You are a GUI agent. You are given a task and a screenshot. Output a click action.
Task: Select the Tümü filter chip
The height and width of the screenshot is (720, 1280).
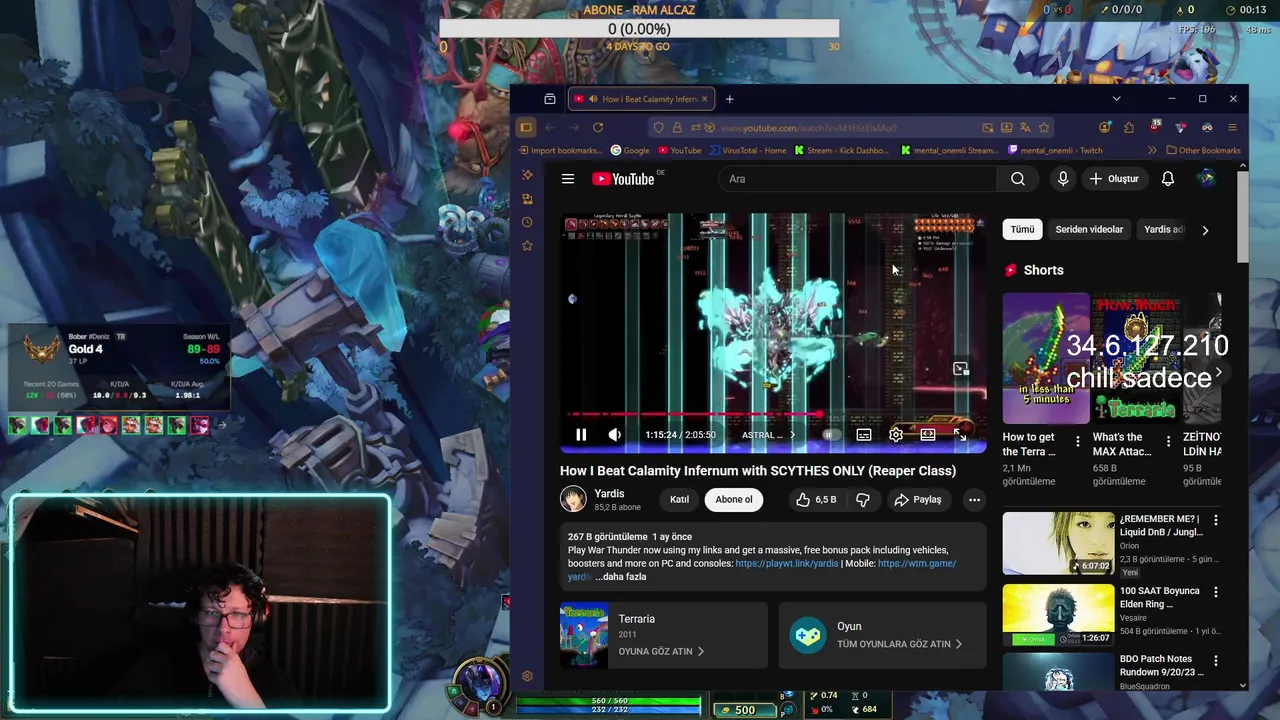coord(1022,229)
